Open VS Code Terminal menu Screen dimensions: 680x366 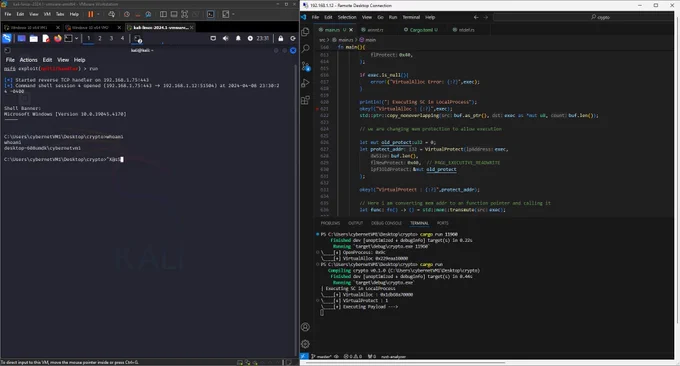click(x=411, y=17)
